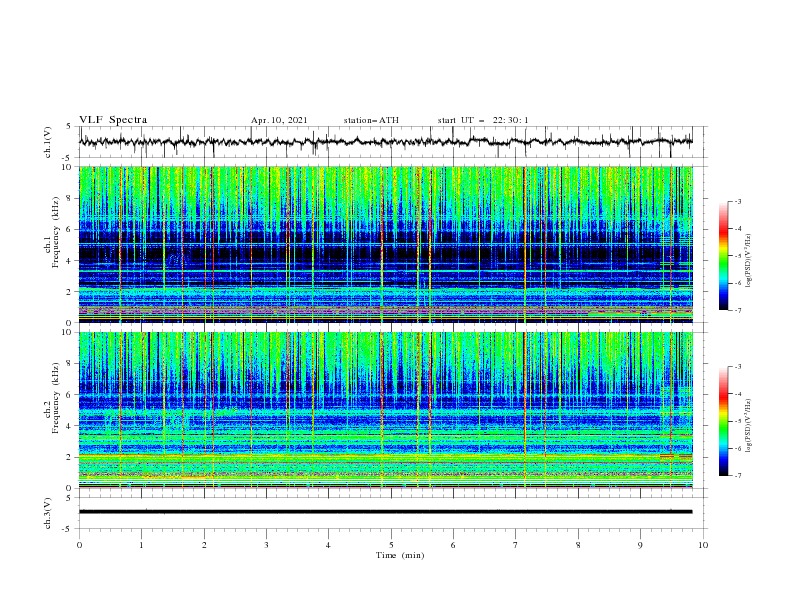Click '6' kHz tick on ch.2 frequency axis
The image size is (792, 612).
click(70, 395)
